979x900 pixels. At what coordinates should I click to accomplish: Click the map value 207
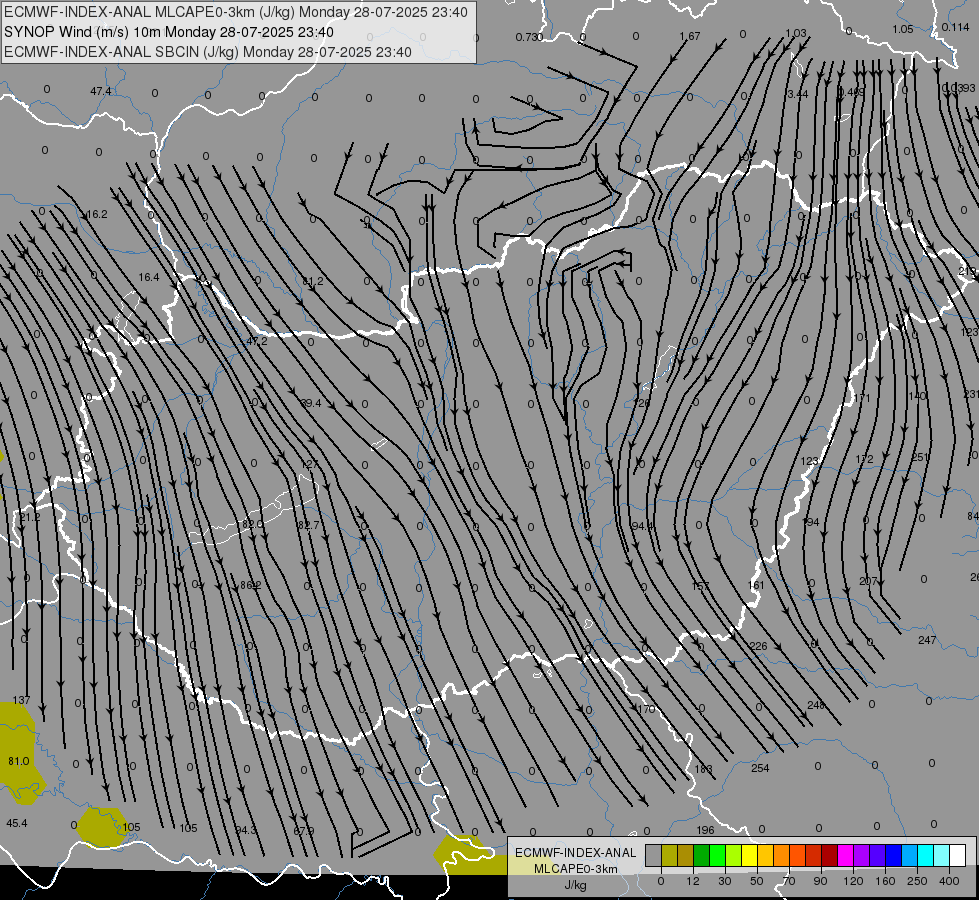click(x=868, y=581)
